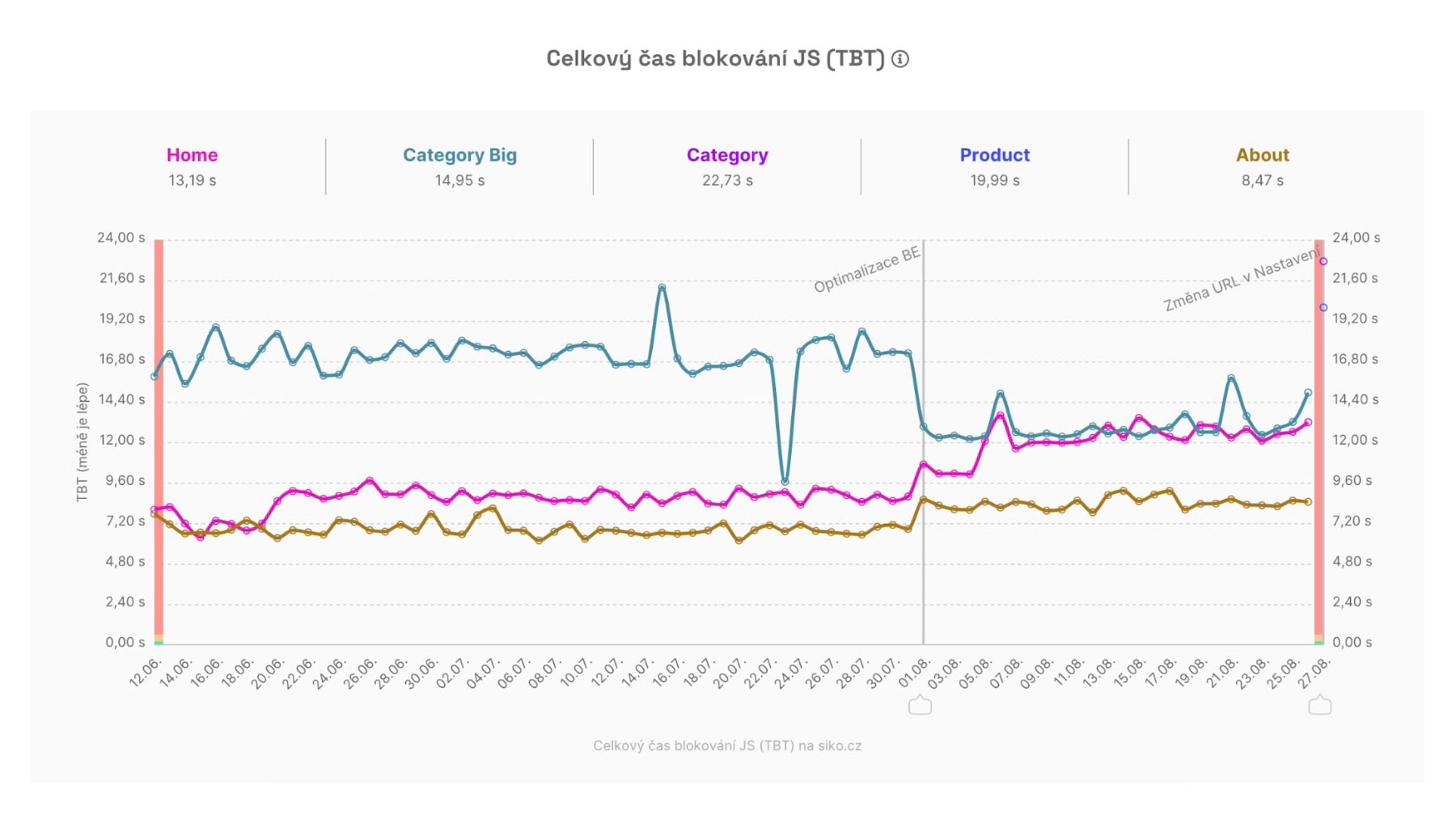Select the lowest Category Big dip data point
The height and width of the screenshot is (819, 1456).
[x=785, y=482]
